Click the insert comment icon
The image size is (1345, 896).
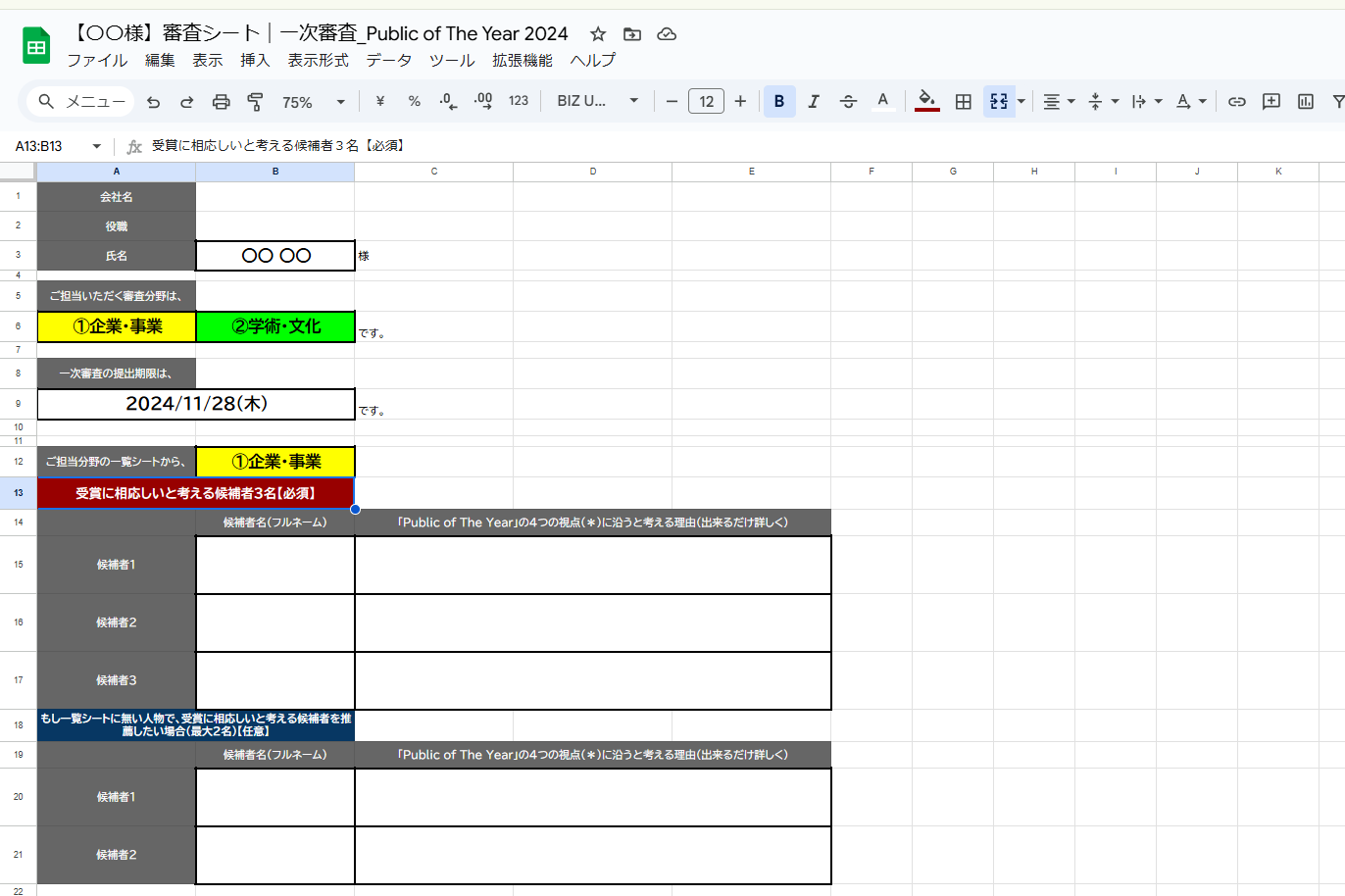click(x=1271, y=102)
